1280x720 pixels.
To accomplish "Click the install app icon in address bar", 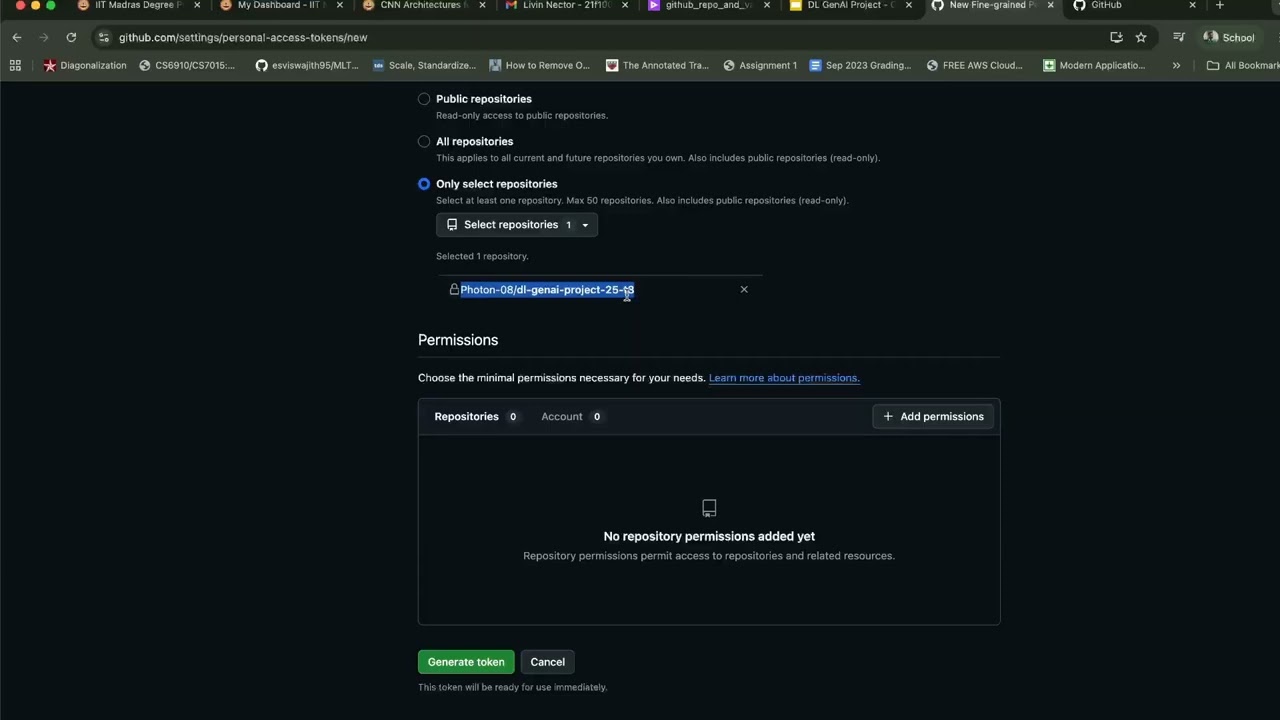I will tap(1116, 37).
